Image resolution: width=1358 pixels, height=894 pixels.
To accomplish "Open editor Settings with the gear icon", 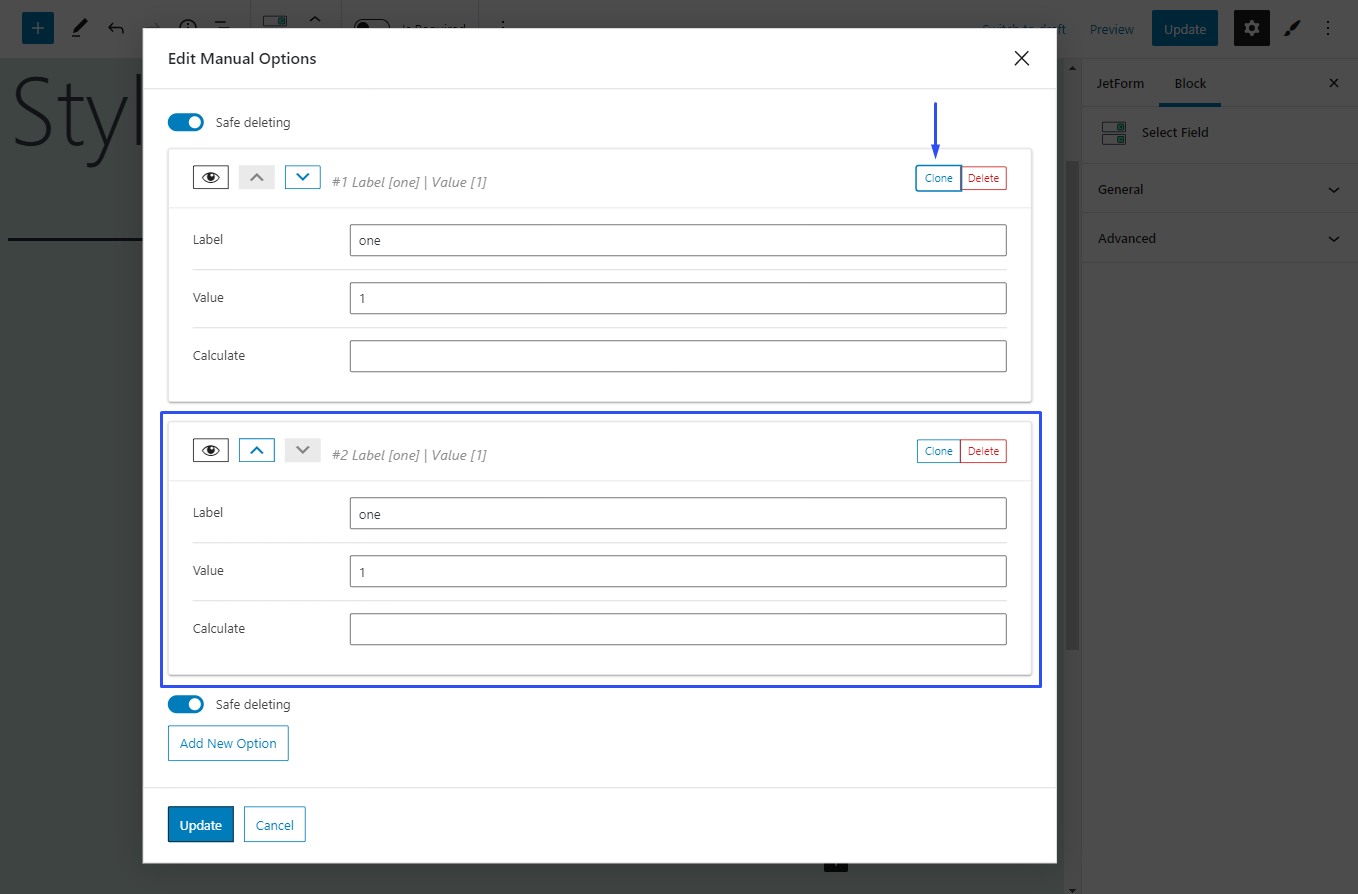I will [1251, 28].
